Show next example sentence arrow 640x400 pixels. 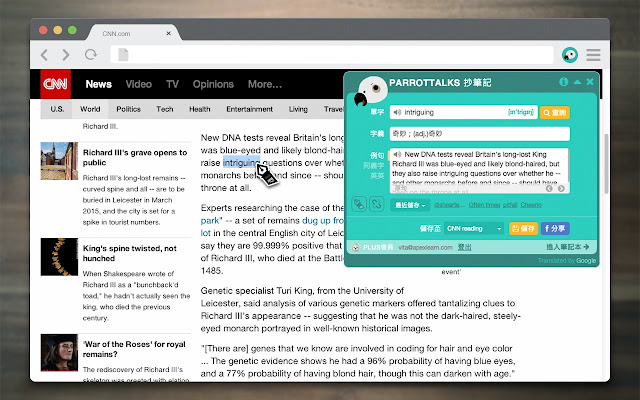click(561, 188)
